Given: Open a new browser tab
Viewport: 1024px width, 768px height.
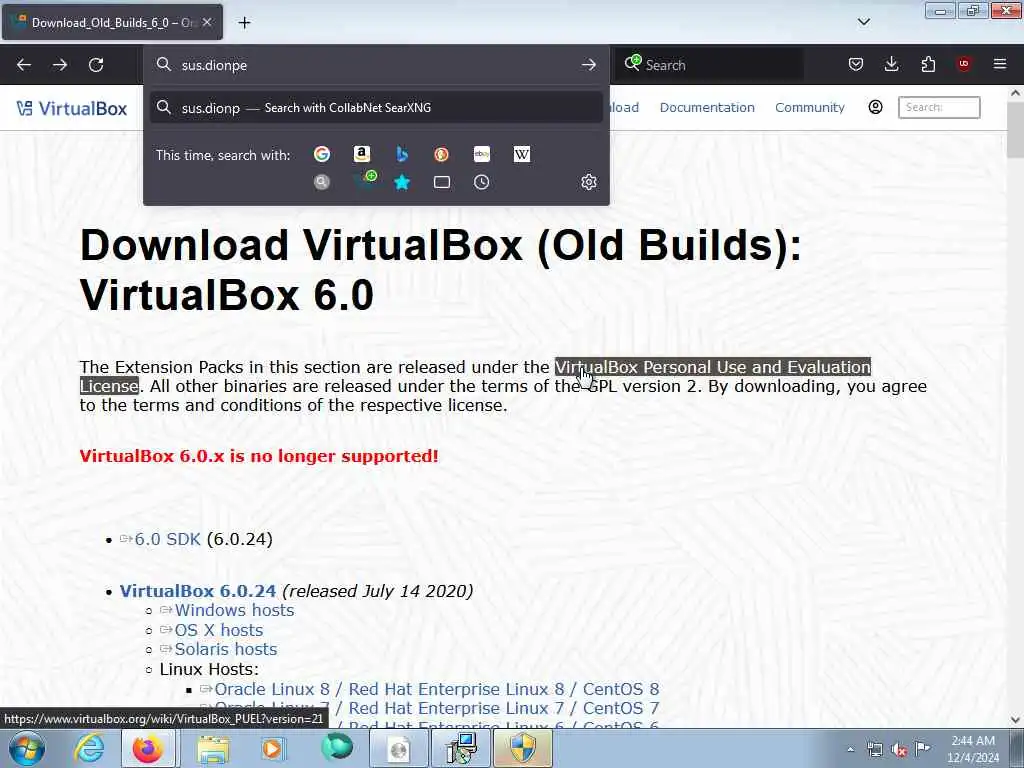Looking at the screenshot, I should pos(244,23).
